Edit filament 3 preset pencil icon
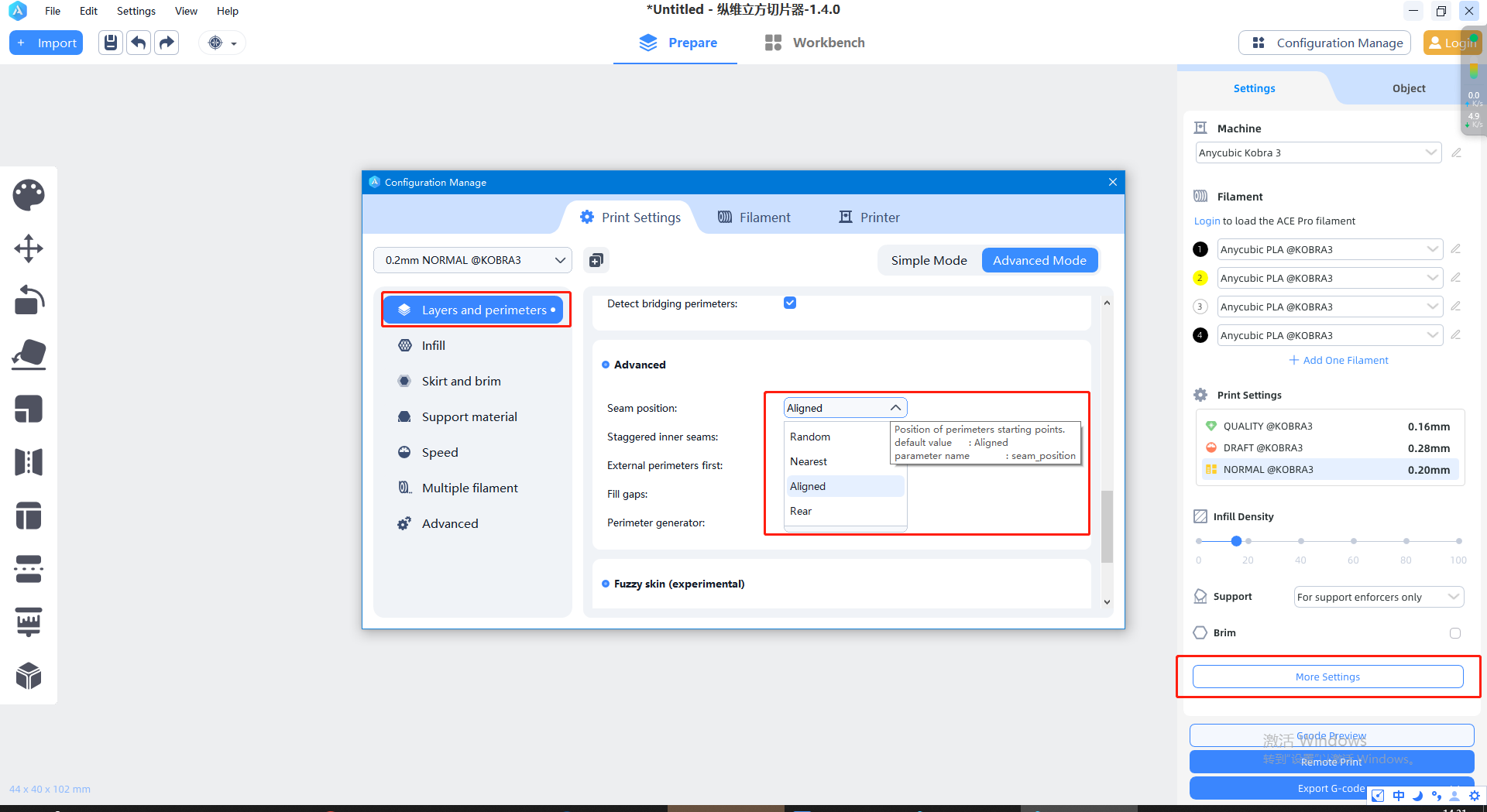This screenshot has height=812, width=1487. [1456, 307]
